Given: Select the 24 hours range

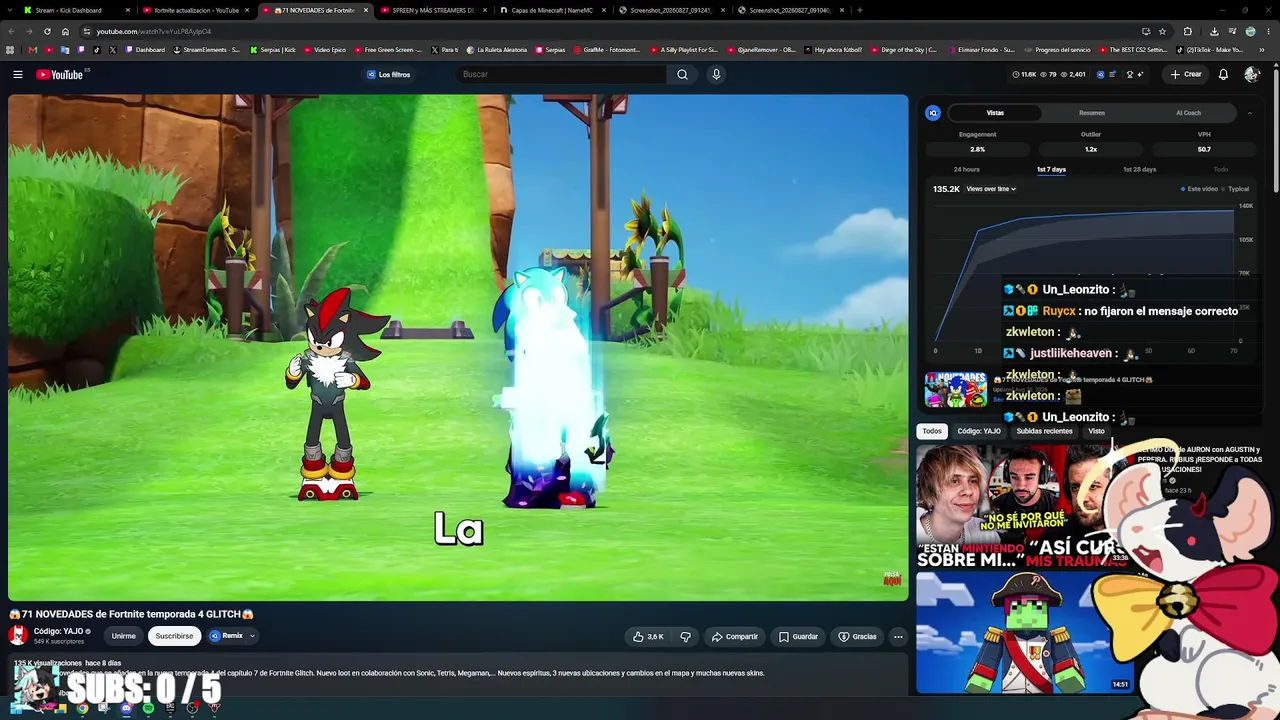Looking at the screenshot, I should 966,169.
